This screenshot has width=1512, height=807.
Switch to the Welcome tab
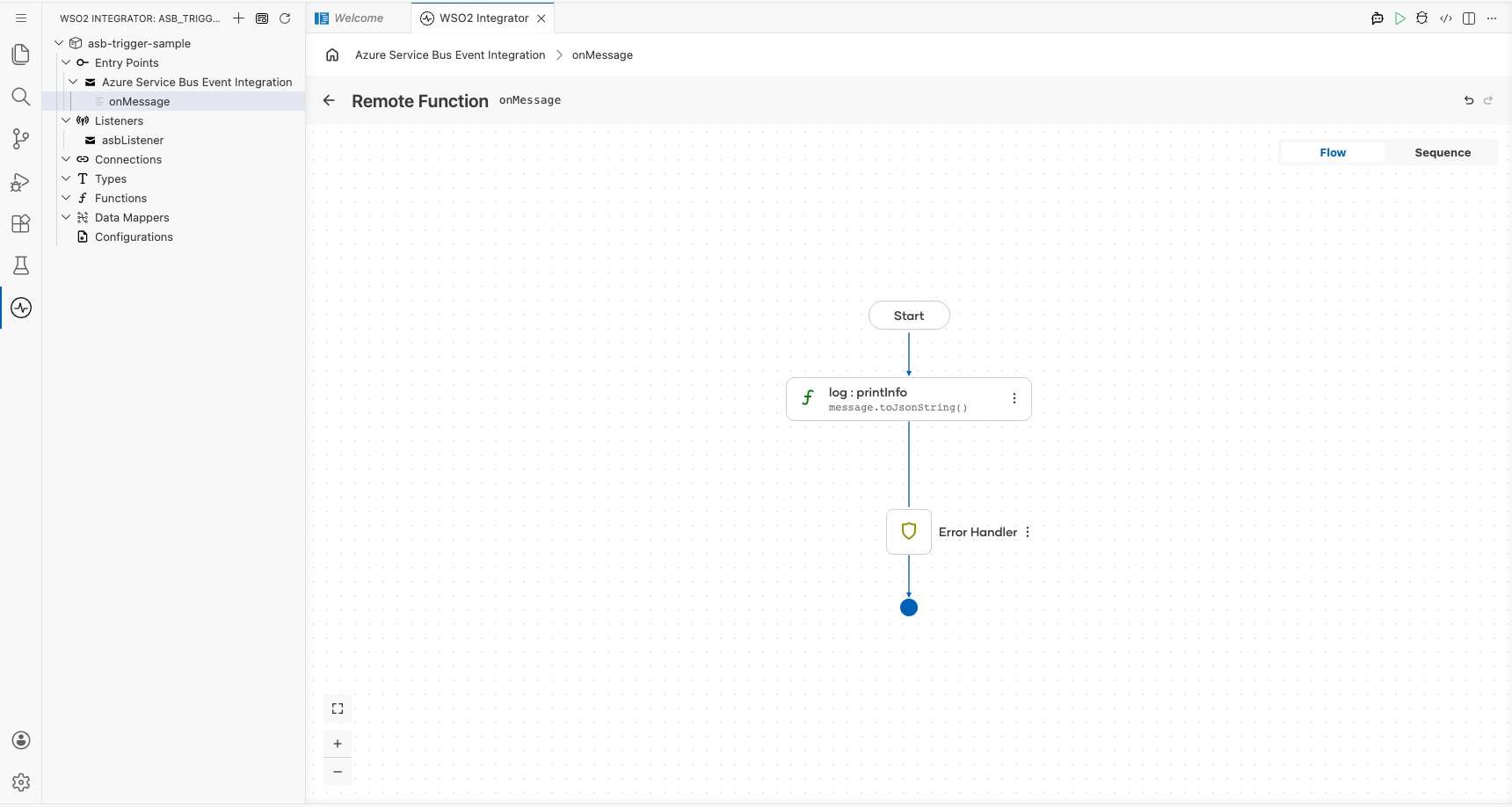click(x=359, y=18)
